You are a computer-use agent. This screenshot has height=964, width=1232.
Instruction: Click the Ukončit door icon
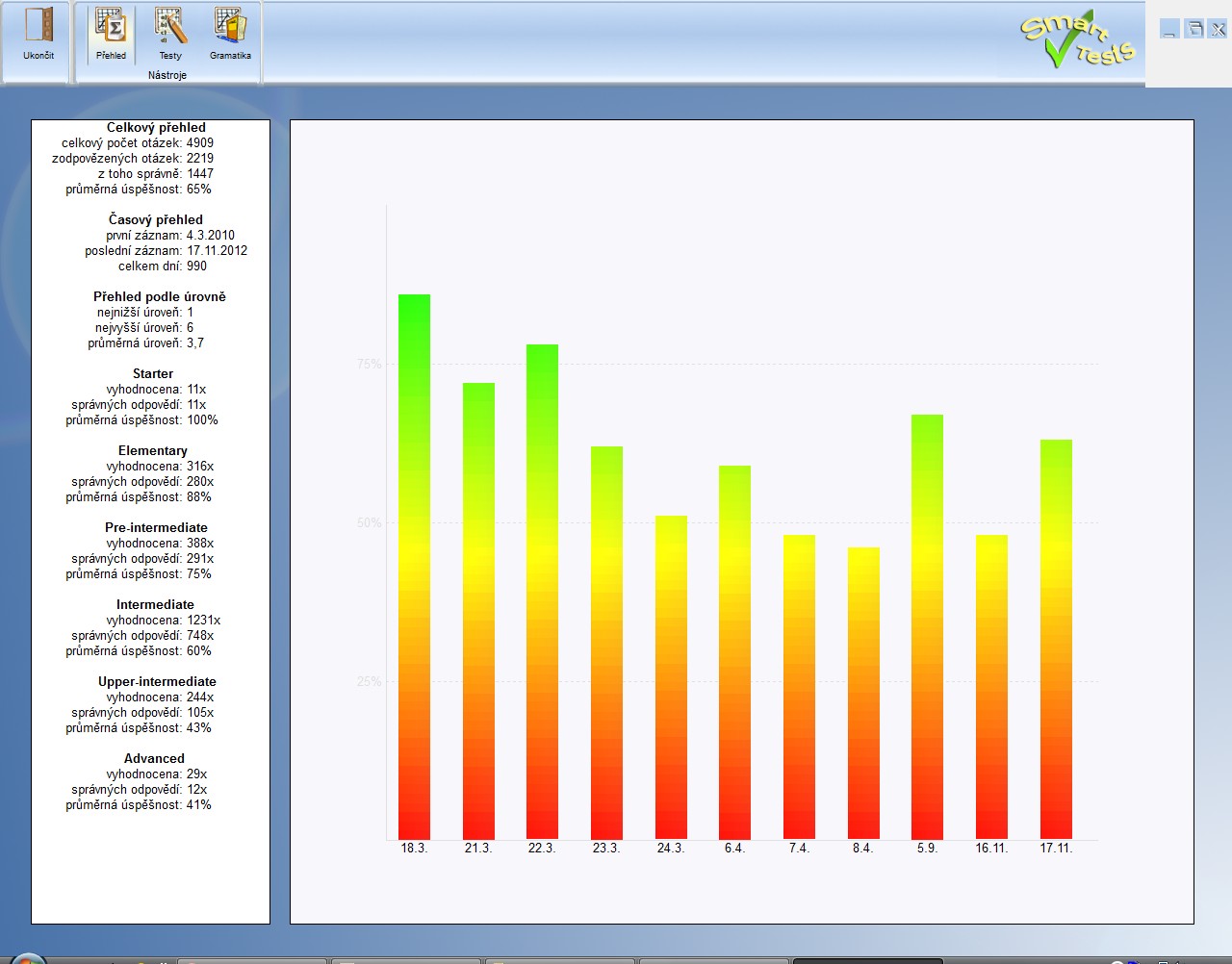(38, 27)
